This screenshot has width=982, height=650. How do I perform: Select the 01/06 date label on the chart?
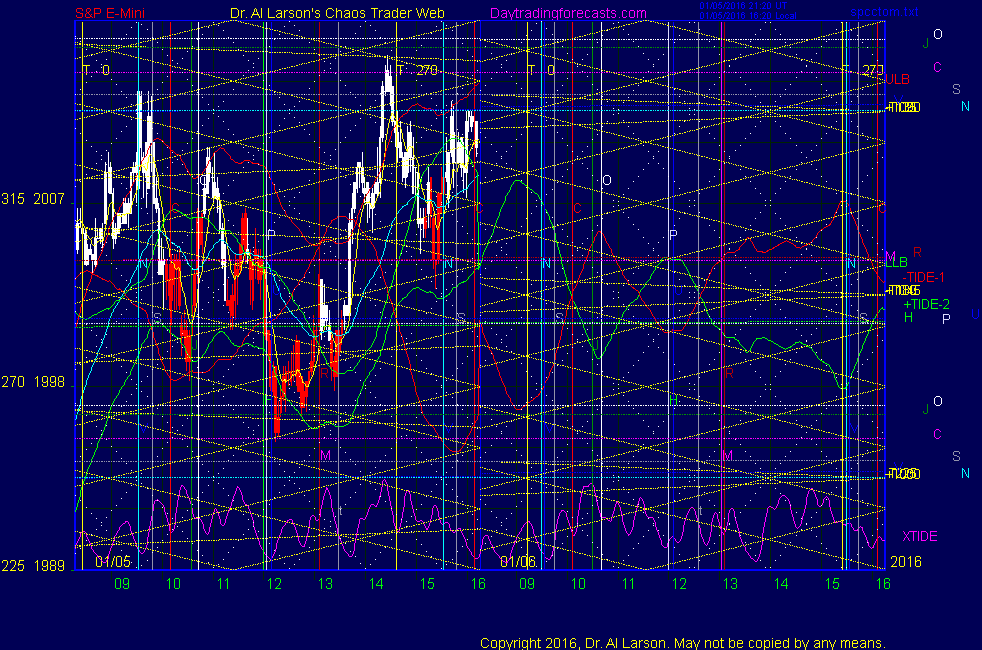click(518, 562)
